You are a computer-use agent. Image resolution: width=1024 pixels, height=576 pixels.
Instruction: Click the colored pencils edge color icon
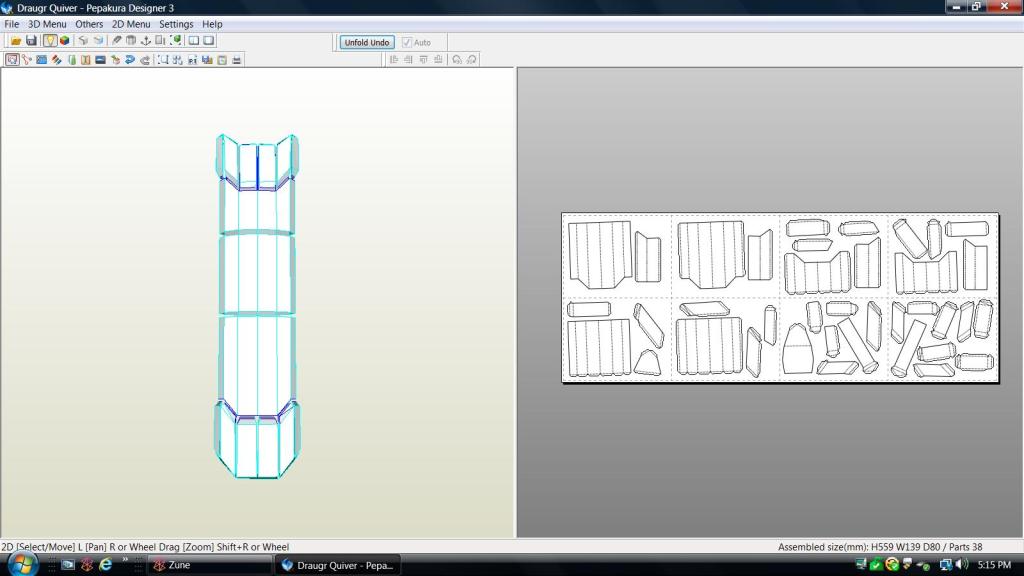coord(57,59)
